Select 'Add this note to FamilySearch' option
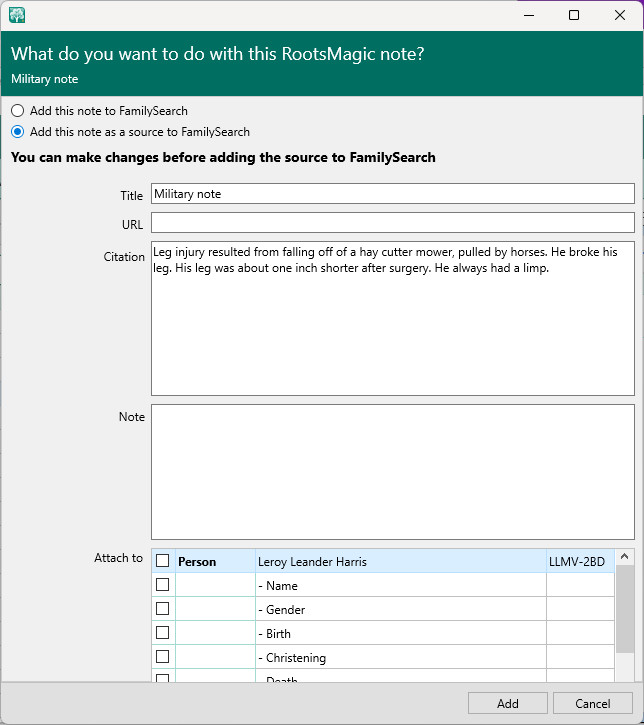Screen dimensions: 644x725 click(x=18, y=111)
